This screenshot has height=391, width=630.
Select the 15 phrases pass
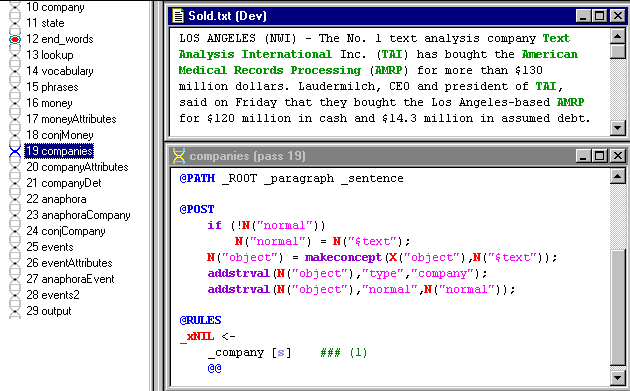(52, 87)
